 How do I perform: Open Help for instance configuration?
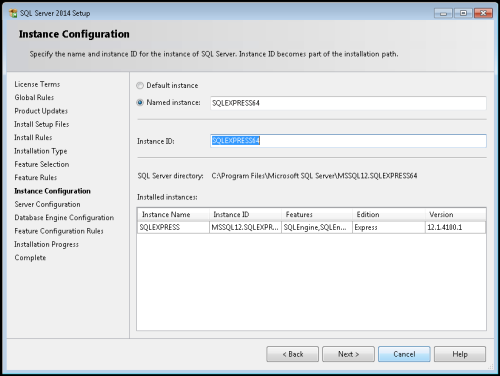click(460, 354)
